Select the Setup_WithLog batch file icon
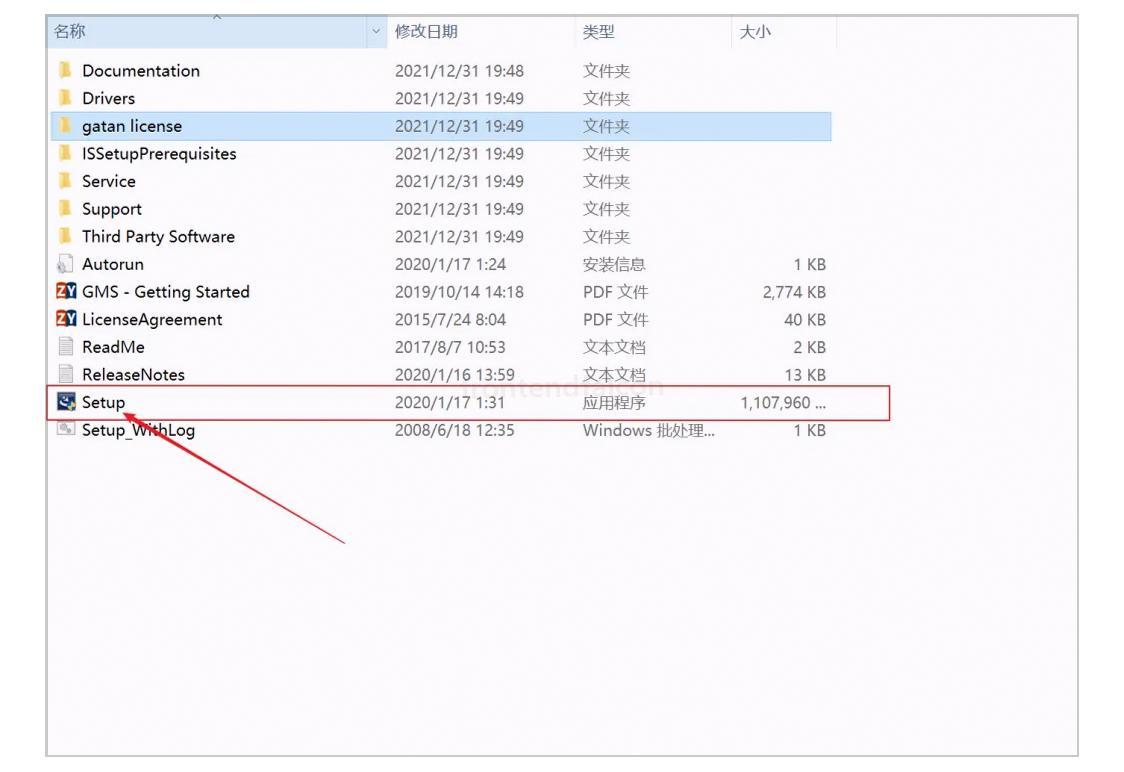This screenshot has height=772, width=1124. 66,429
